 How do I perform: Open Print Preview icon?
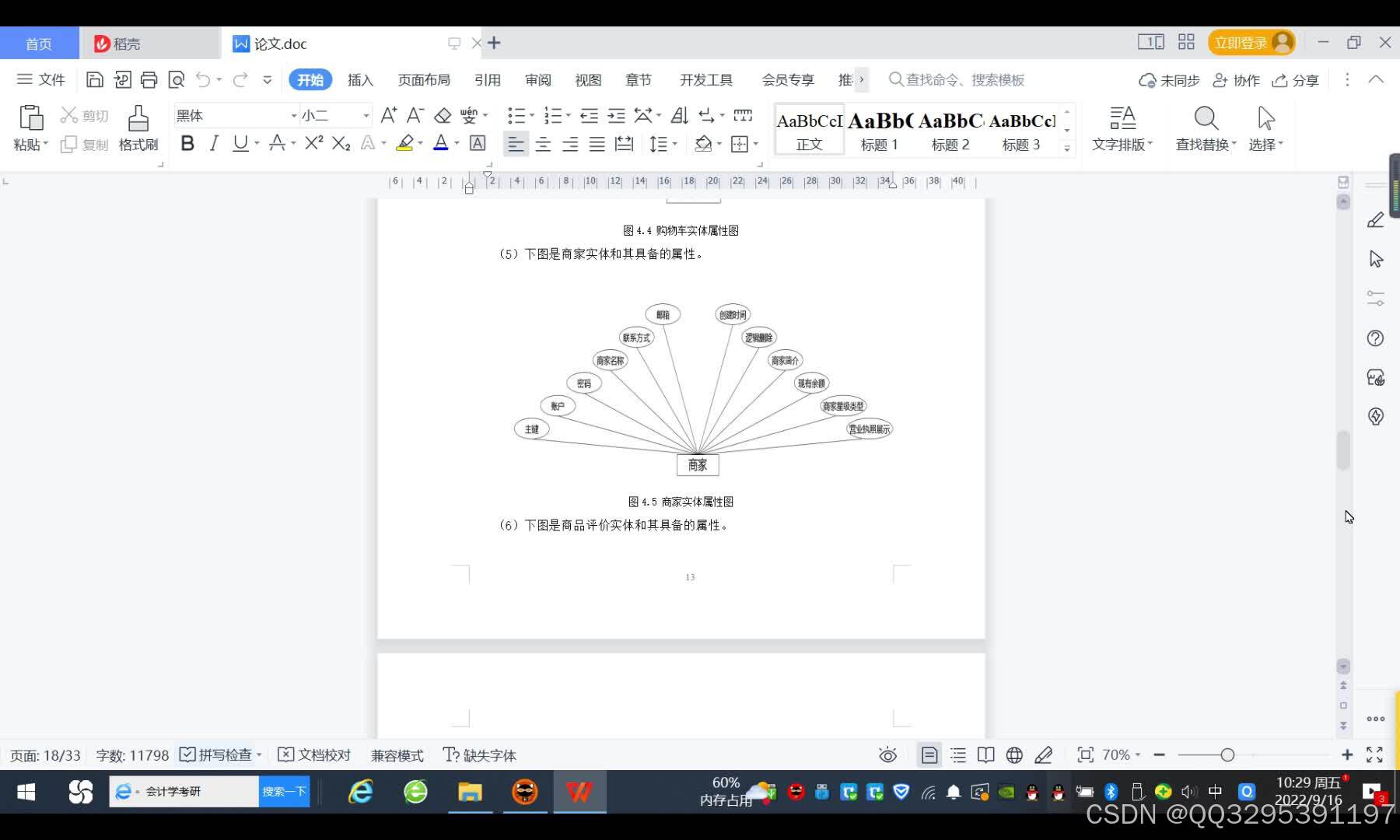pyautogui.click(x=177, y=79)
